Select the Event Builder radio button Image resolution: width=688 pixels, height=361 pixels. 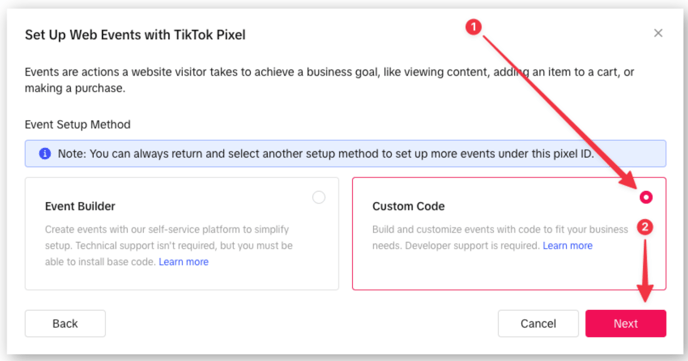click(x=319, y=197)
